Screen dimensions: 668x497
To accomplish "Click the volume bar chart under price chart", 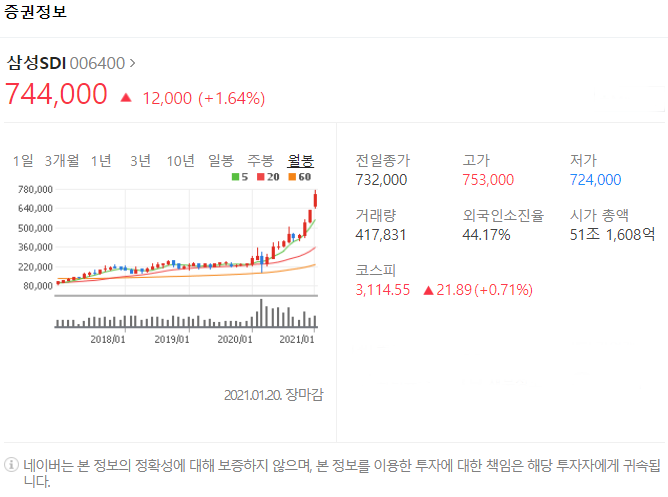I will click(x=186, y=313).
